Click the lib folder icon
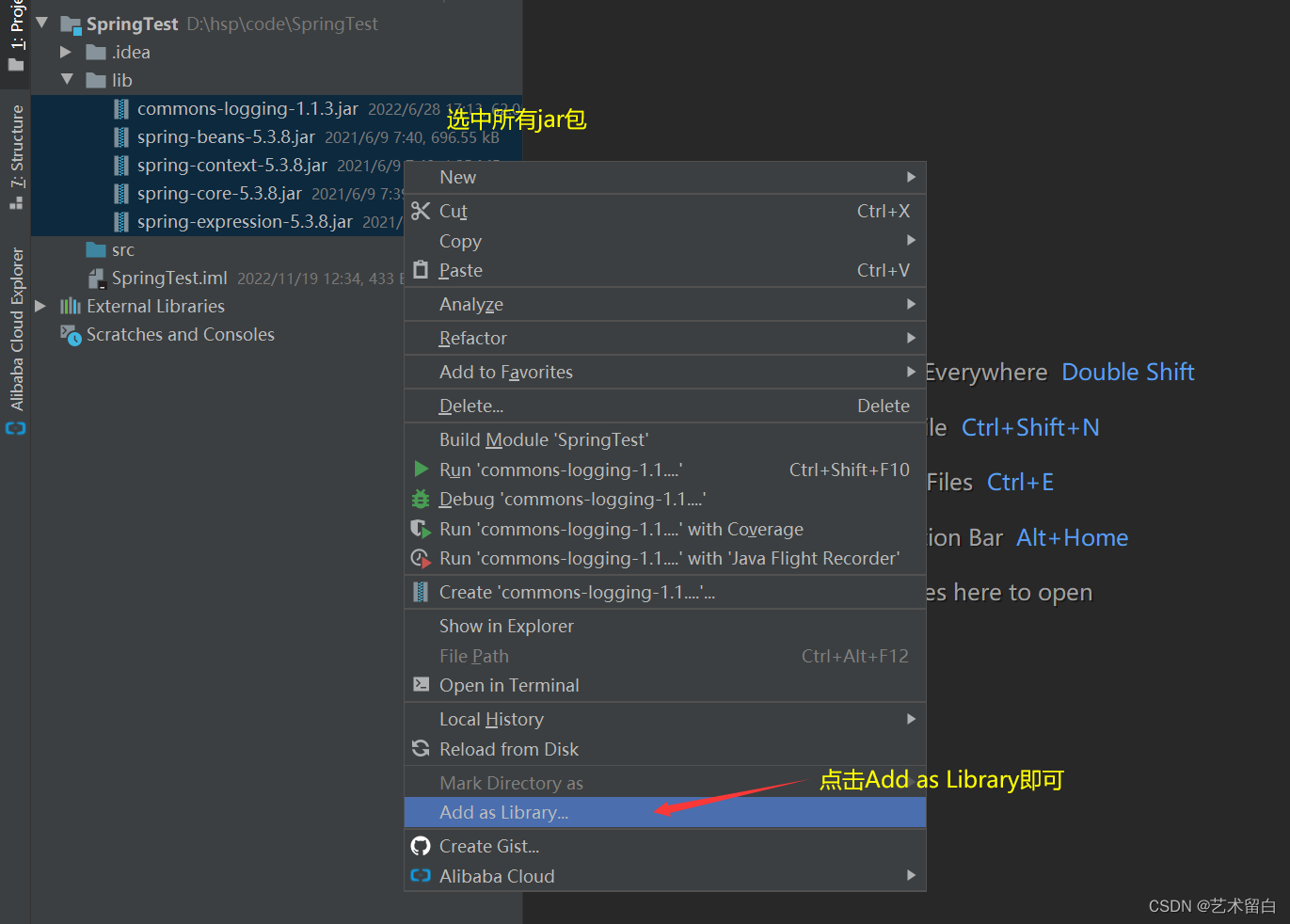1290x924 pixels. (96, 80)
